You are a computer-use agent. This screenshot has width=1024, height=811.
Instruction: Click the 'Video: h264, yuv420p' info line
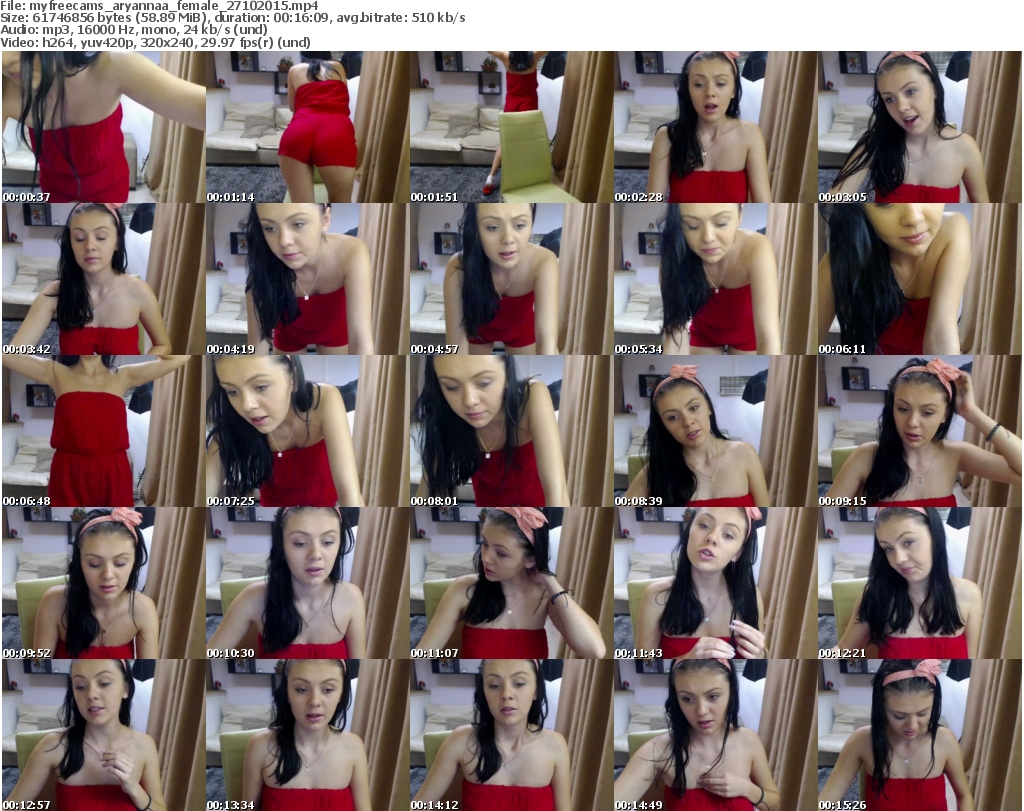pos(155,42)
